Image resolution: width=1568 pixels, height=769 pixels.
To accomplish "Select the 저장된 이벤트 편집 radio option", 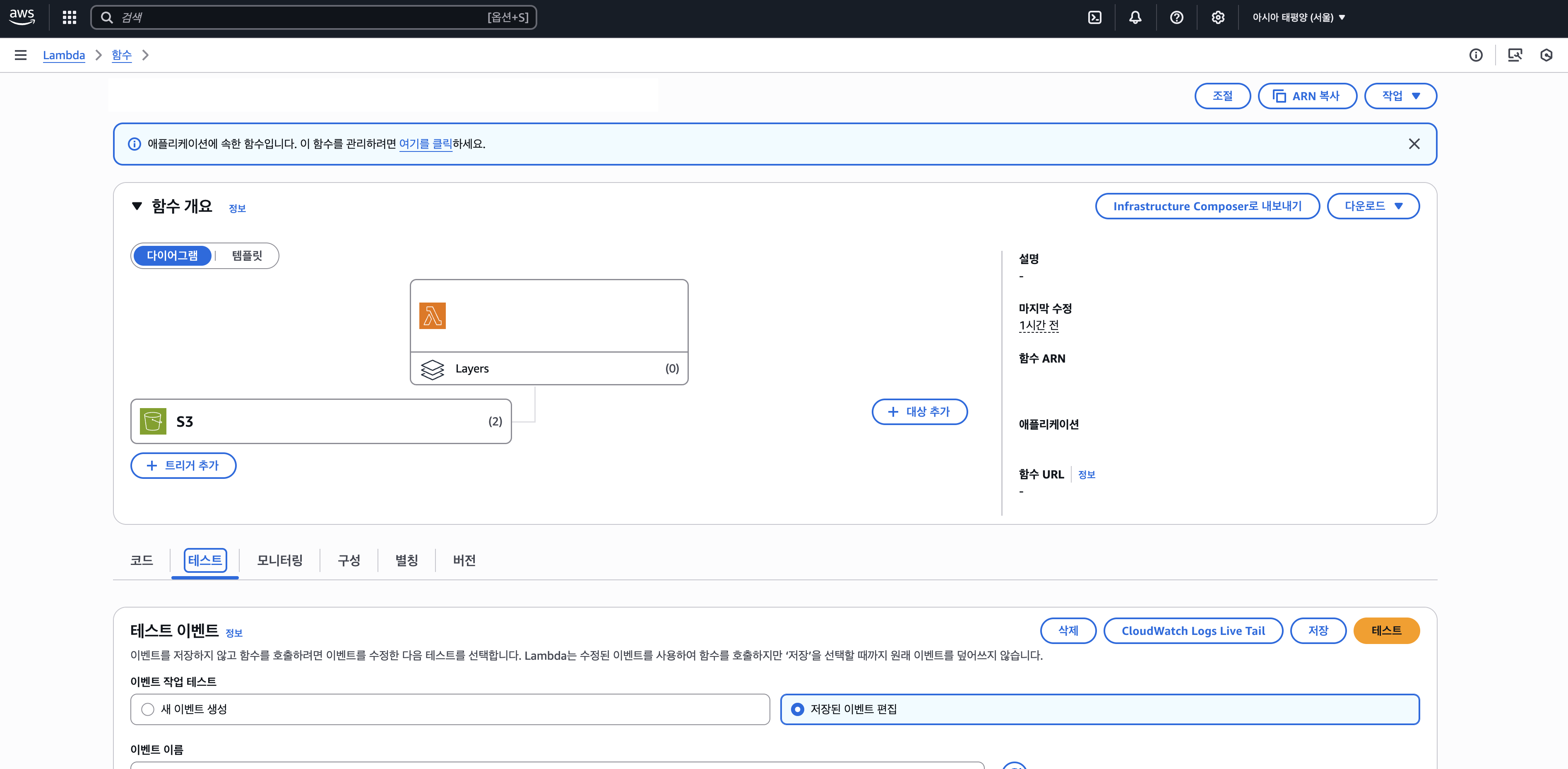I will (797, 709).
